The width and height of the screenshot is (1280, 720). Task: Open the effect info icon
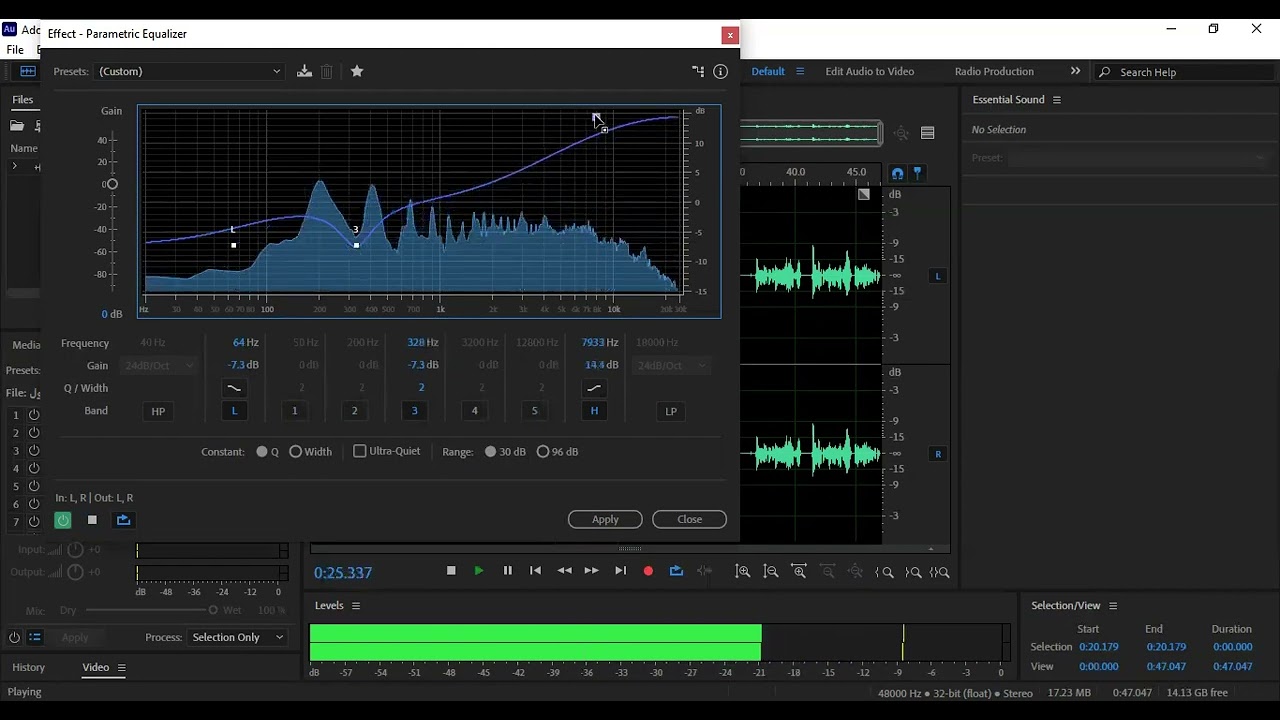point(720,71)
